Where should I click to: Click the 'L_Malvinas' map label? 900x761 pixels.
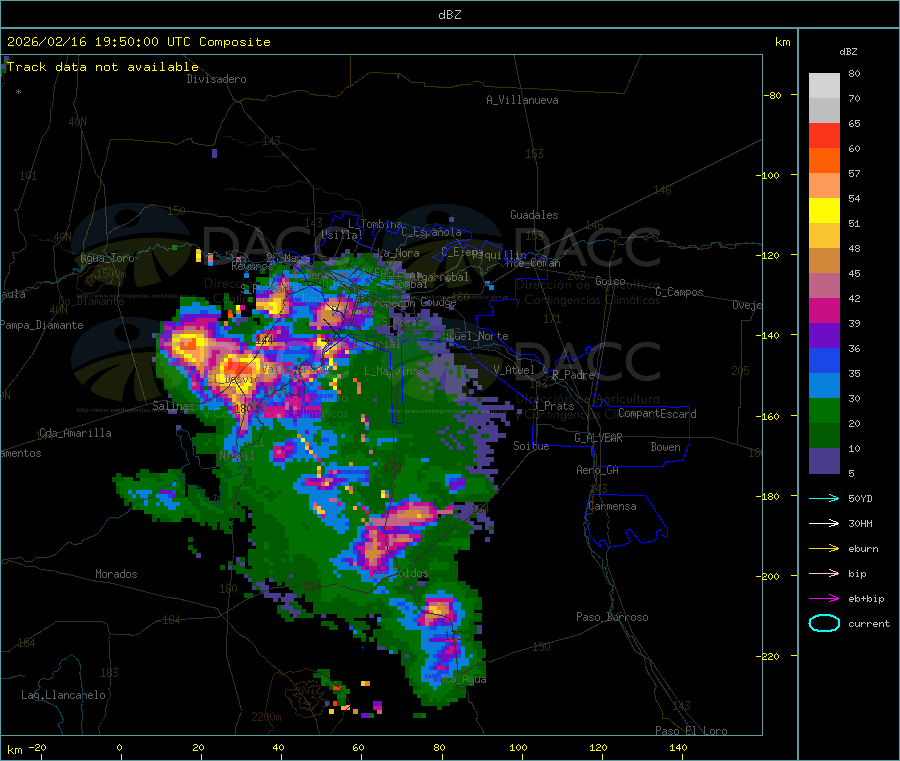[394, 371]
